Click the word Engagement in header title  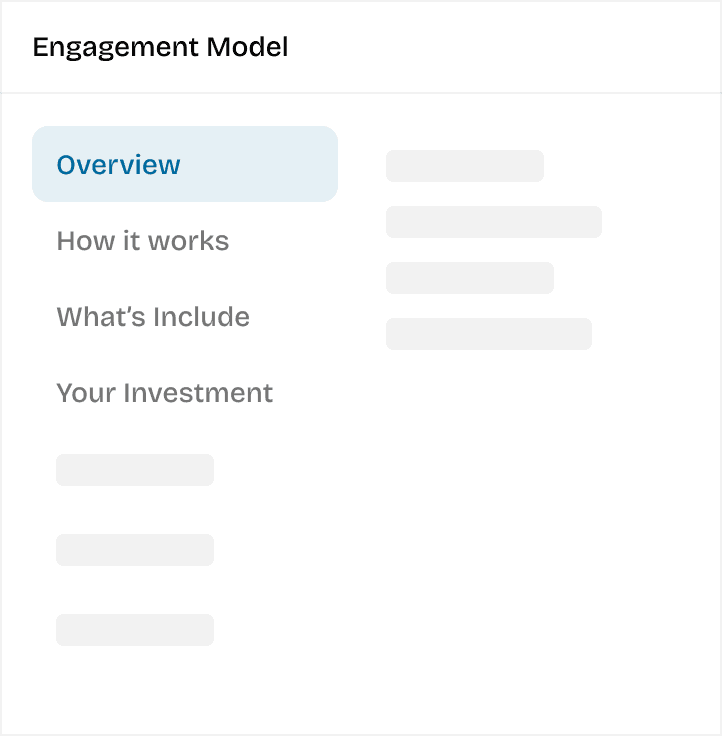(115, 47)
